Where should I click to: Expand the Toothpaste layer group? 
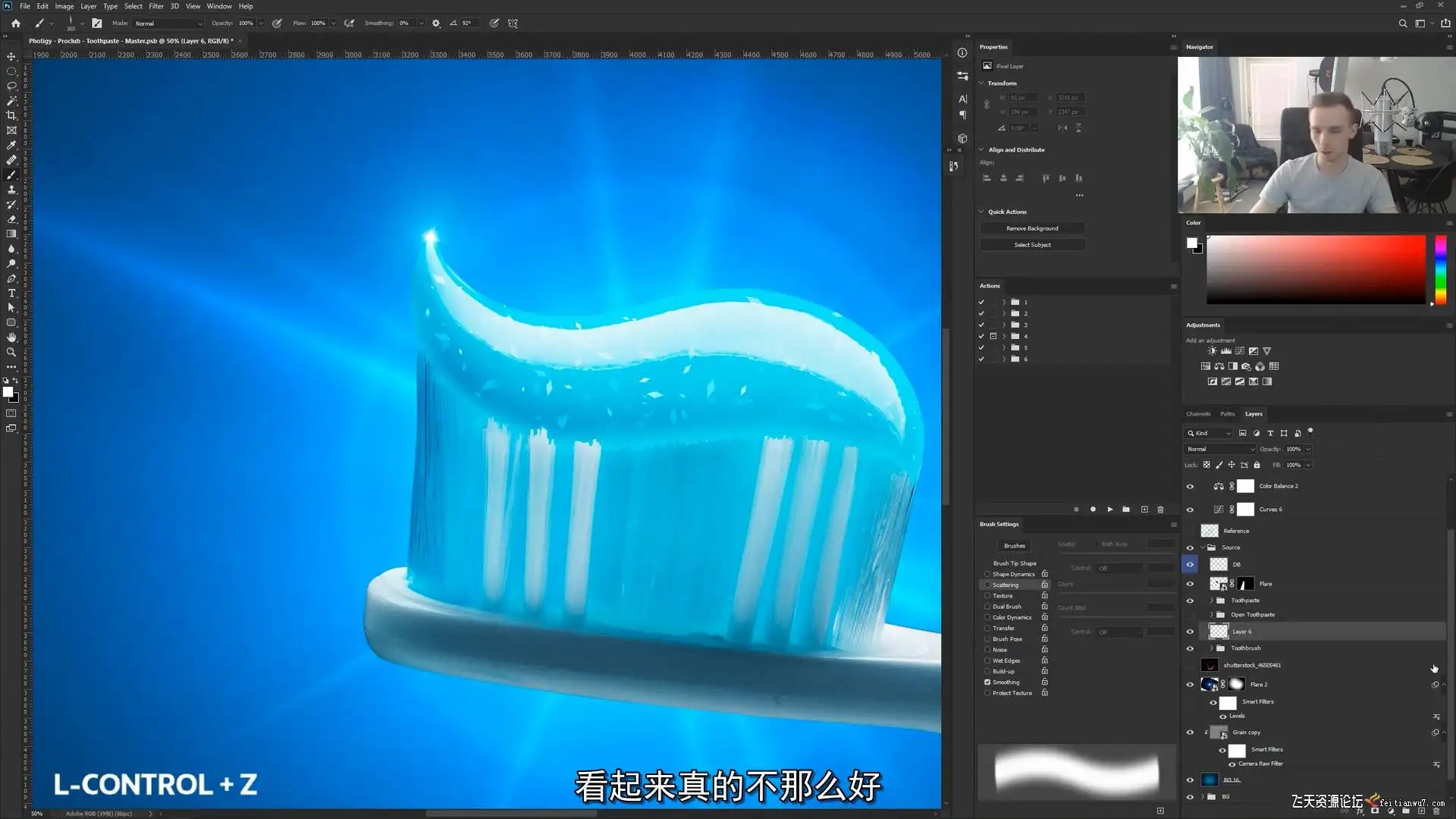(1211, 601)
